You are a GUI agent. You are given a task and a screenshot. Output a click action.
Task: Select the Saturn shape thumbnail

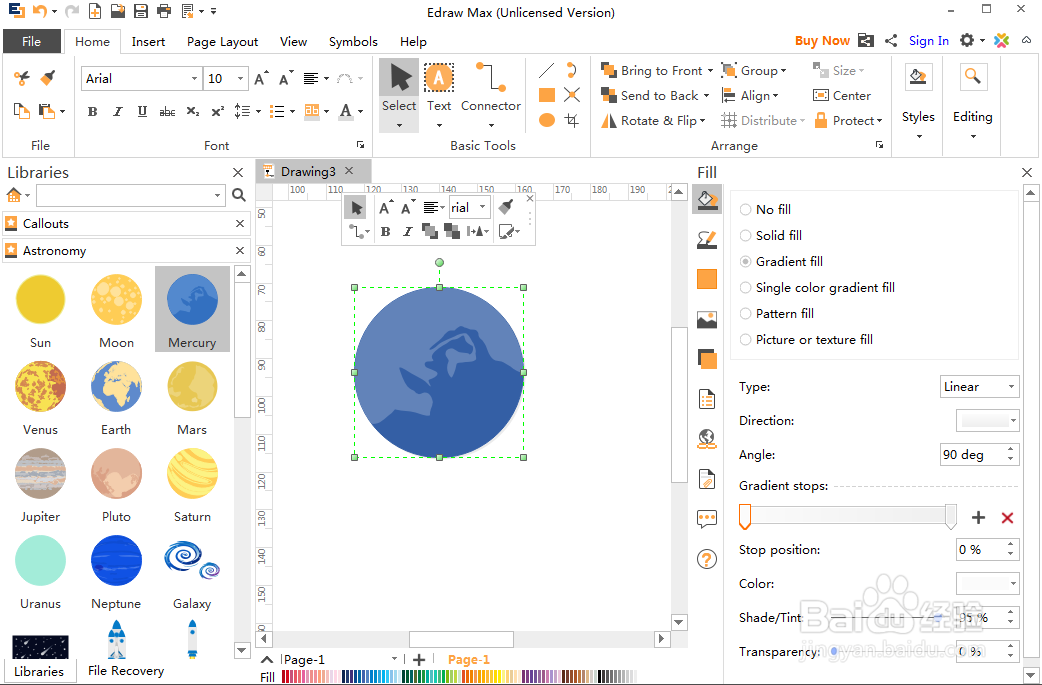point(192,474)
